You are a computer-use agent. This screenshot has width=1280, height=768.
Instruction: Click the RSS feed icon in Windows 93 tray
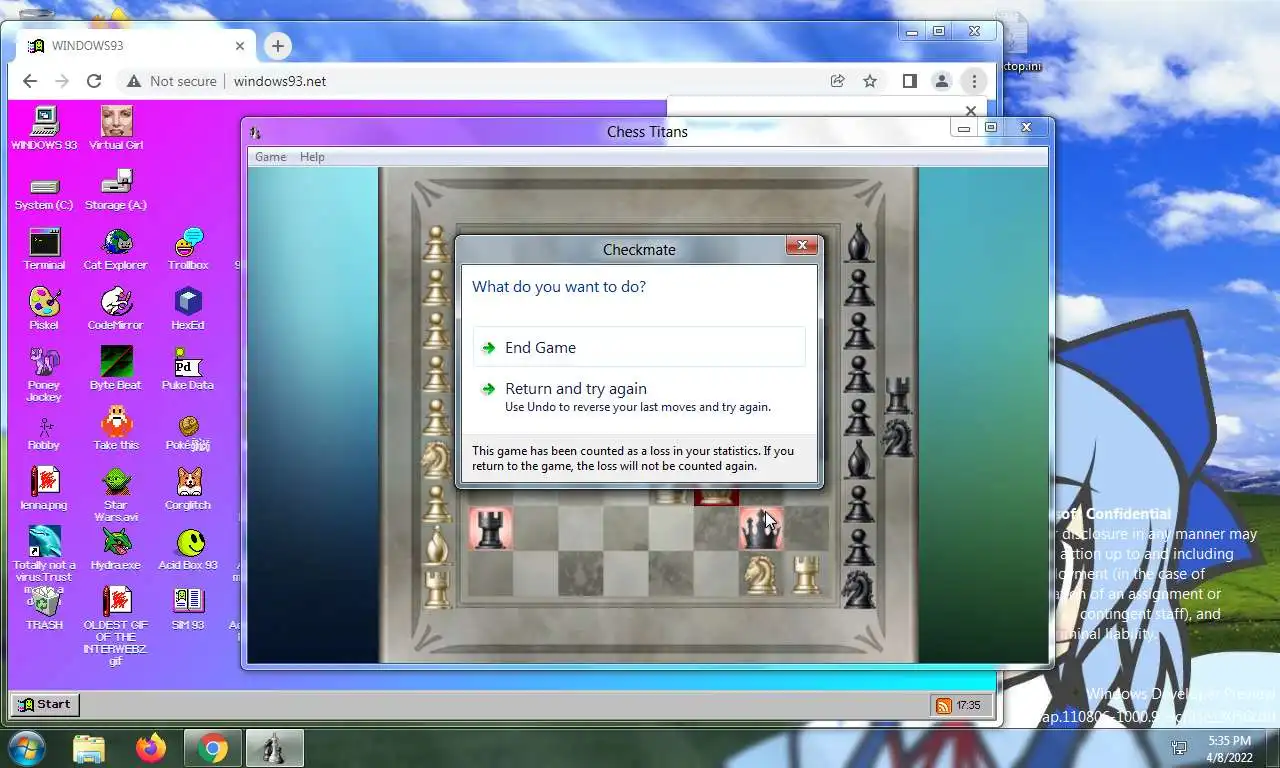[x=943, y=705]
